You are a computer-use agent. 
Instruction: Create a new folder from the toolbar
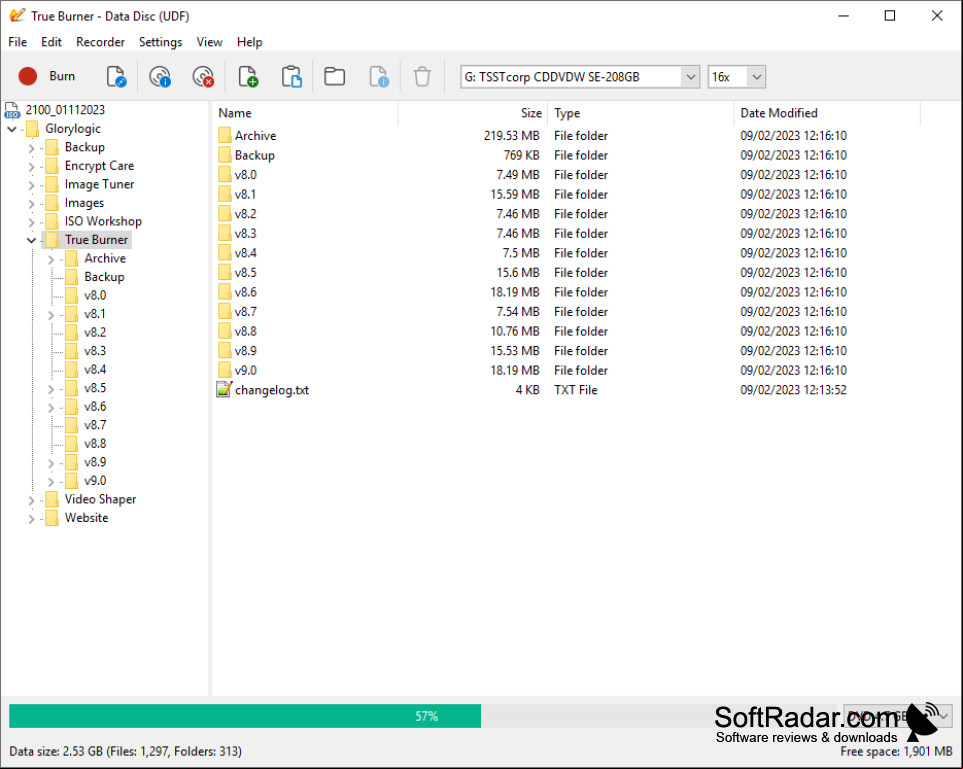335,76
